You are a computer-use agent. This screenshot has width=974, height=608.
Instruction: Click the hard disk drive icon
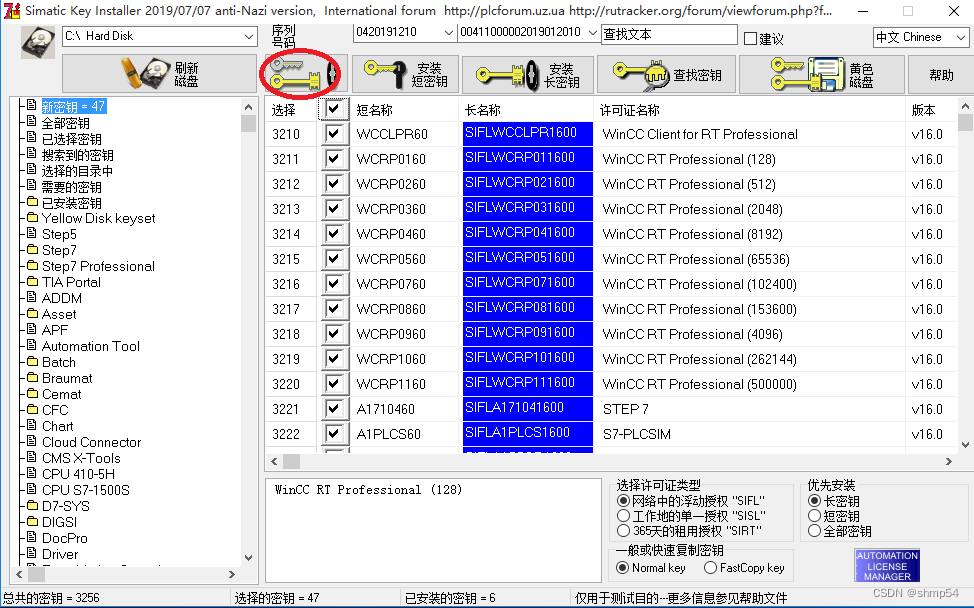(37, 43)
